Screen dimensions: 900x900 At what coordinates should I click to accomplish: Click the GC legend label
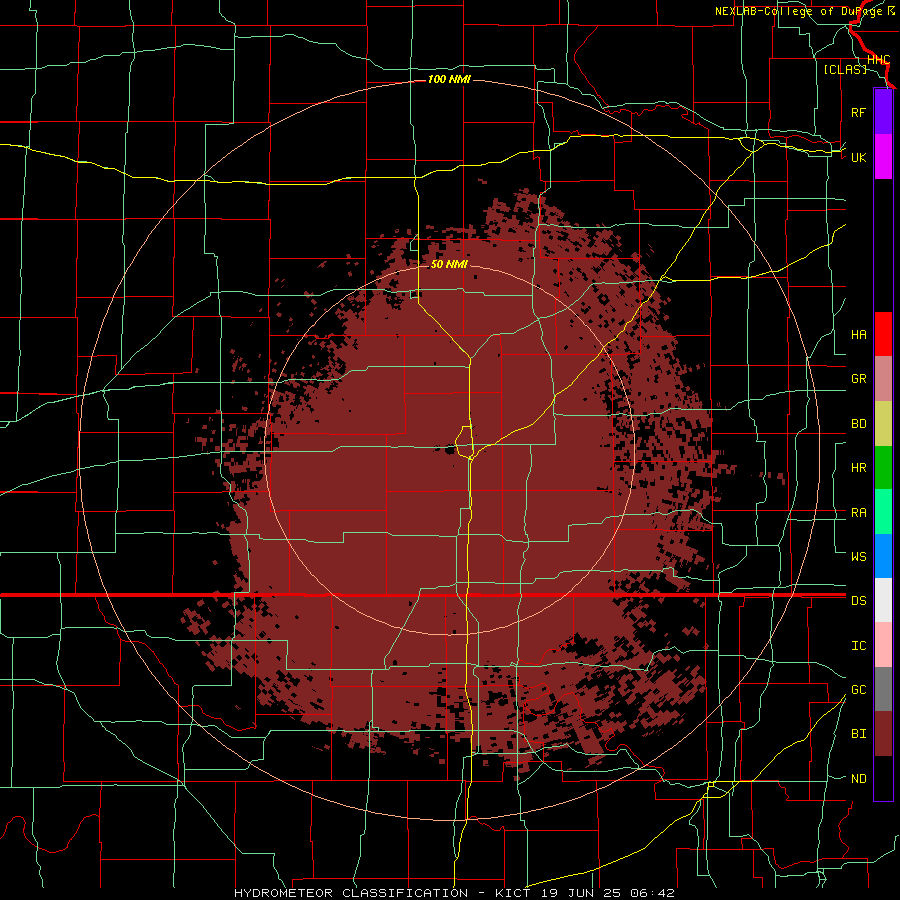[x=859, y=690]
